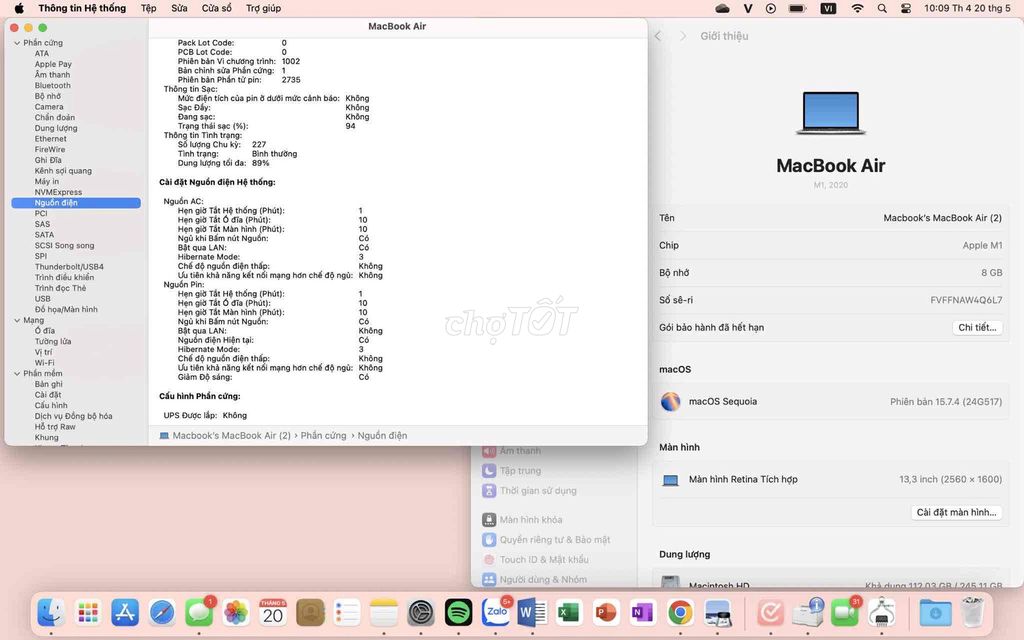1024x640 pixels.
Task: Go back in Giới thiệu settings window
Action: (x=658, y=36)
